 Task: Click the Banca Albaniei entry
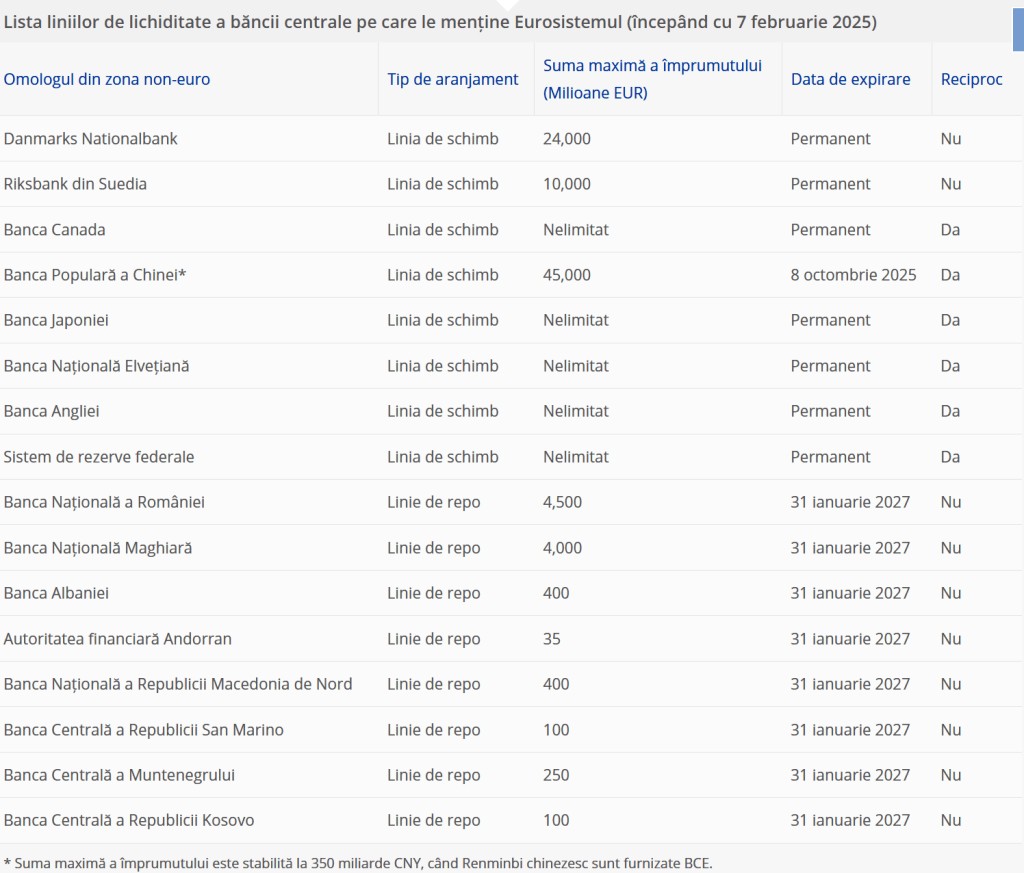pyautogui.click(x=56, y=593)
